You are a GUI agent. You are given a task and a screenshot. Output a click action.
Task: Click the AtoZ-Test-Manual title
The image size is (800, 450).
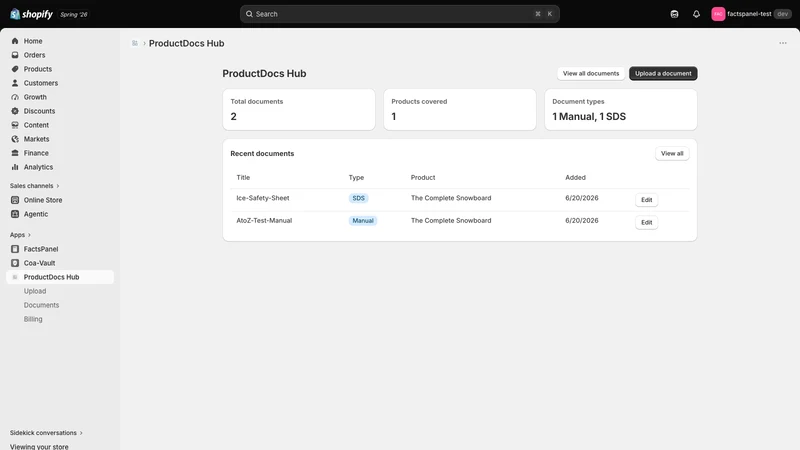click(x=264, y=220)
